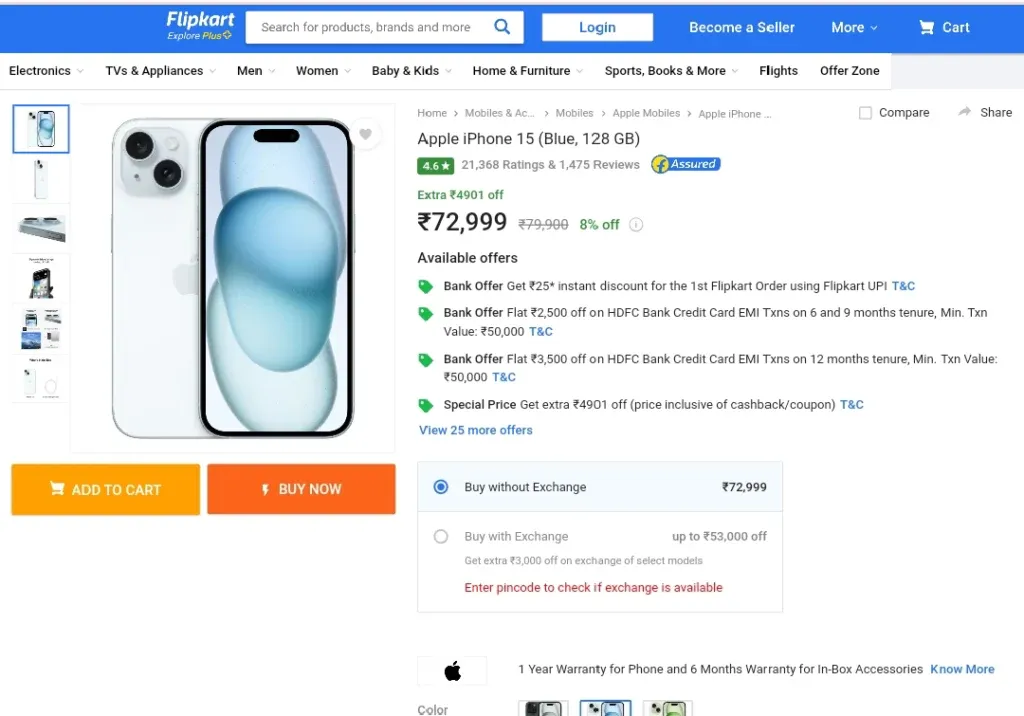Open View 25 more offers link

pos(475,430)
